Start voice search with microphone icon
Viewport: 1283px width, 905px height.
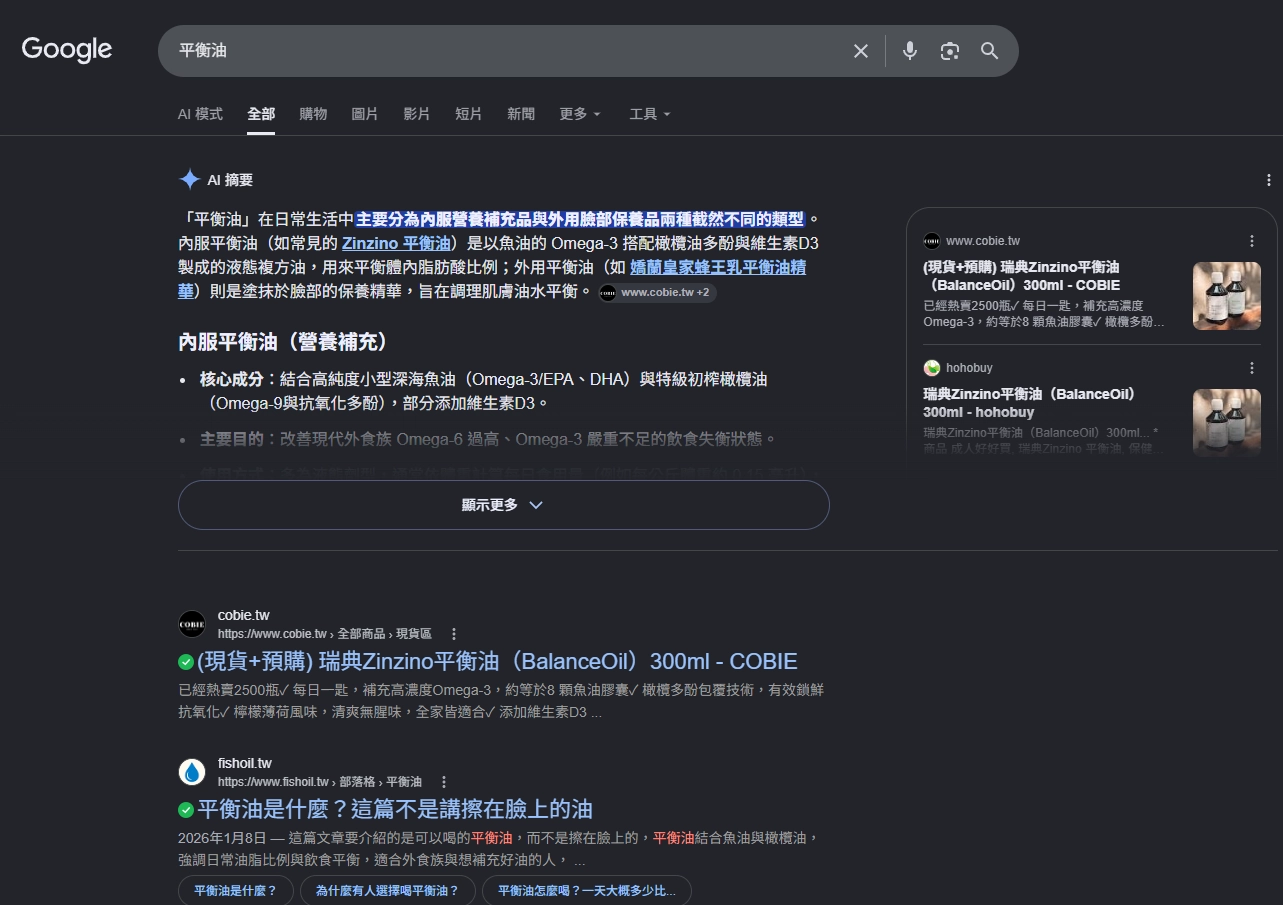point(909,51)
